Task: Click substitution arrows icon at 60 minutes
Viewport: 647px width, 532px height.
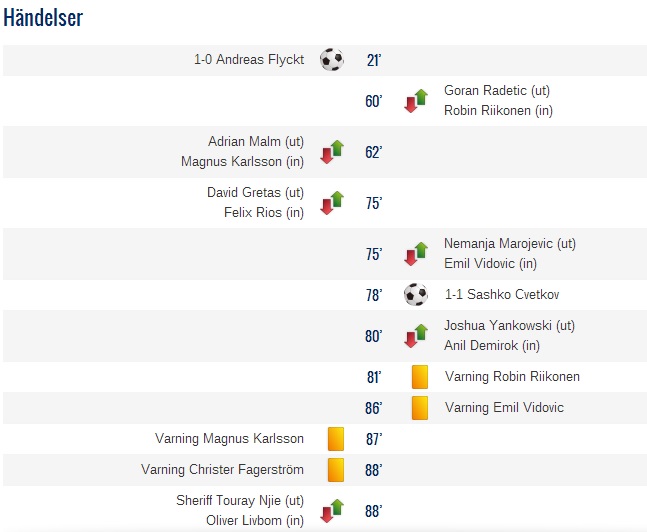Action: [416, 101]
